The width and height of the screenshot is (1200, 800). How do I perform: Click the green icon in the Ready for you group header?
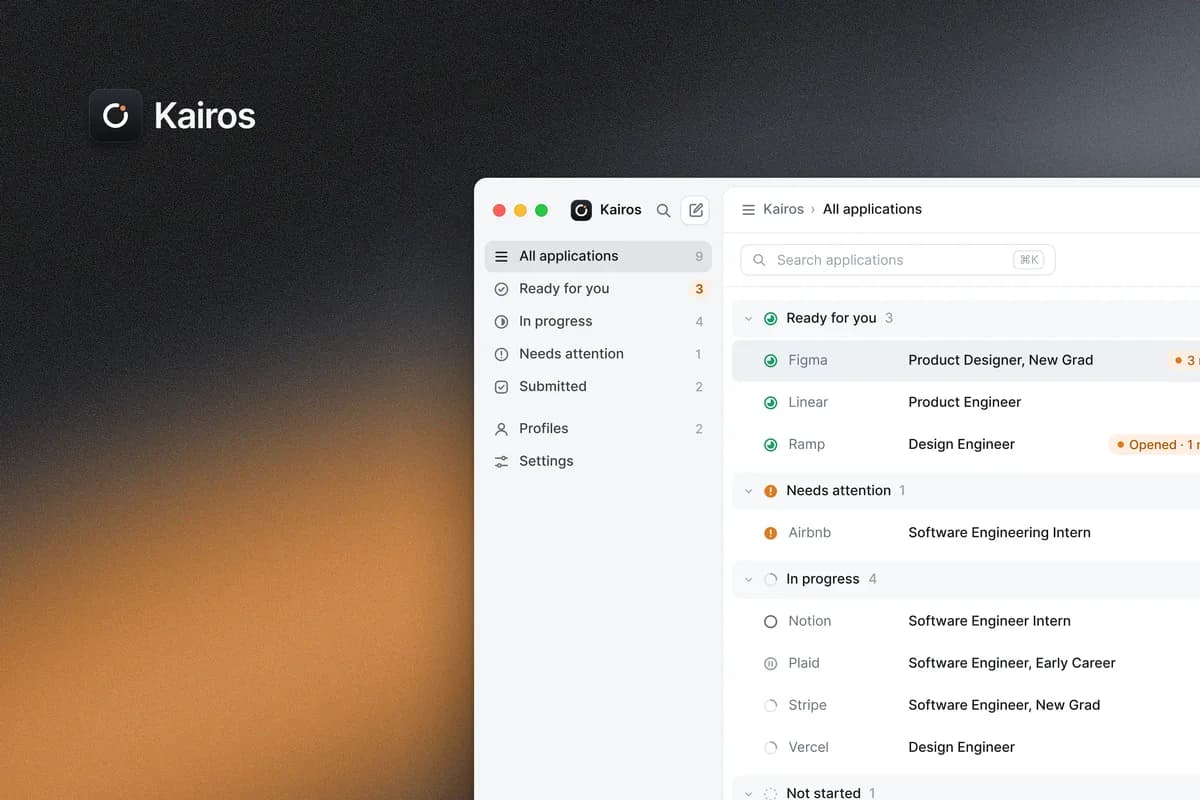tap(770, 319)
